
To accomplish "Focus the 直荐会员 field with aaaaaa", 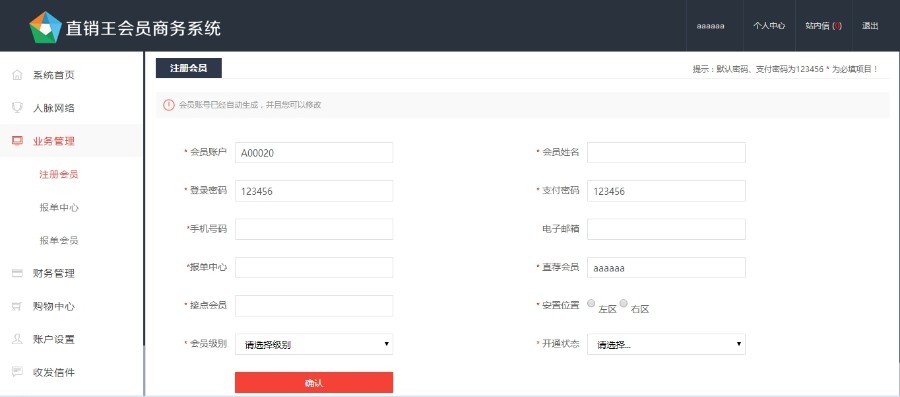I will coord(666,267).
